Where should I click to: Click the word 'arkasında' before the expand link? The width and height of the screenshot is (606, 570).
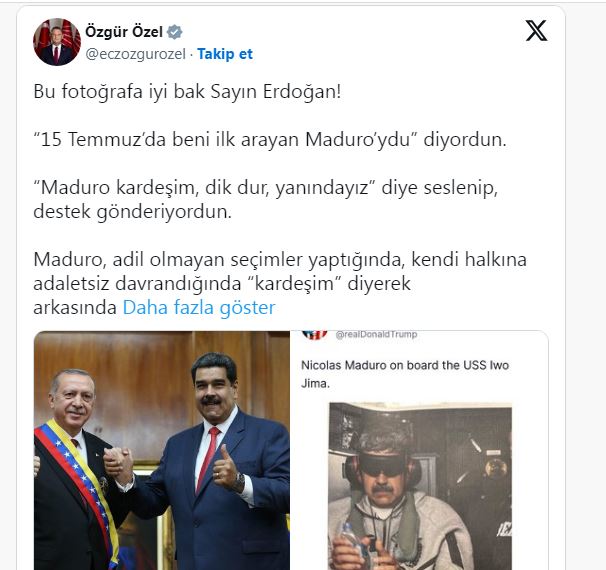[75, 308]
